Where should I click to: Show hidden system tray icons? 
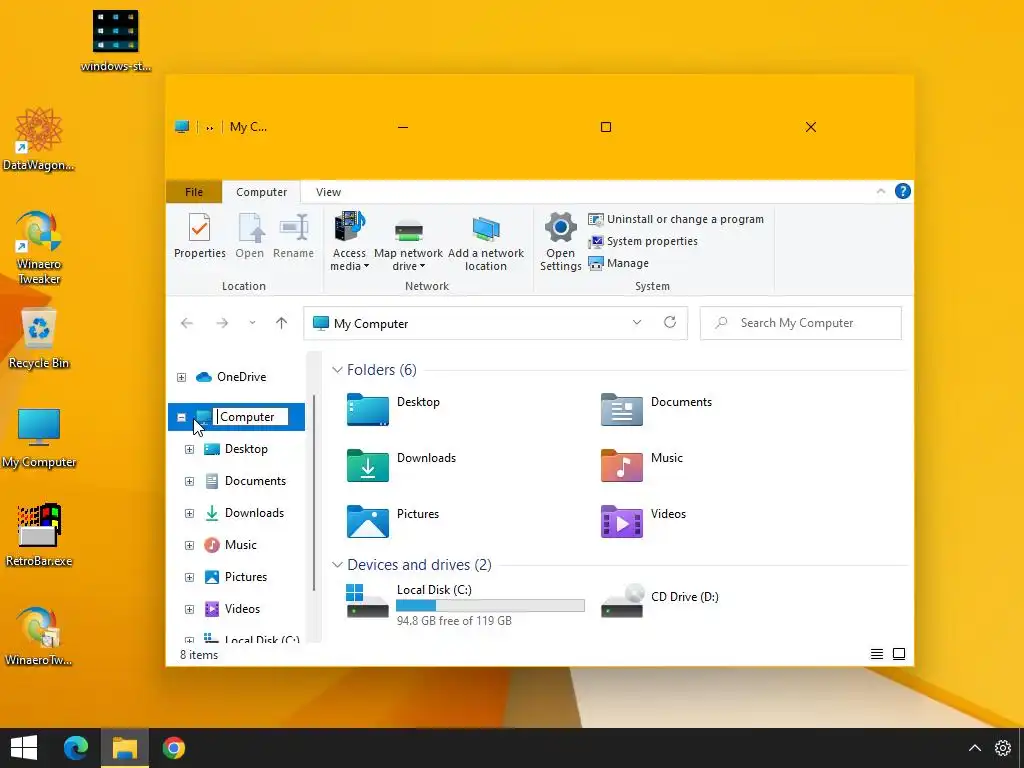point(974,748)
